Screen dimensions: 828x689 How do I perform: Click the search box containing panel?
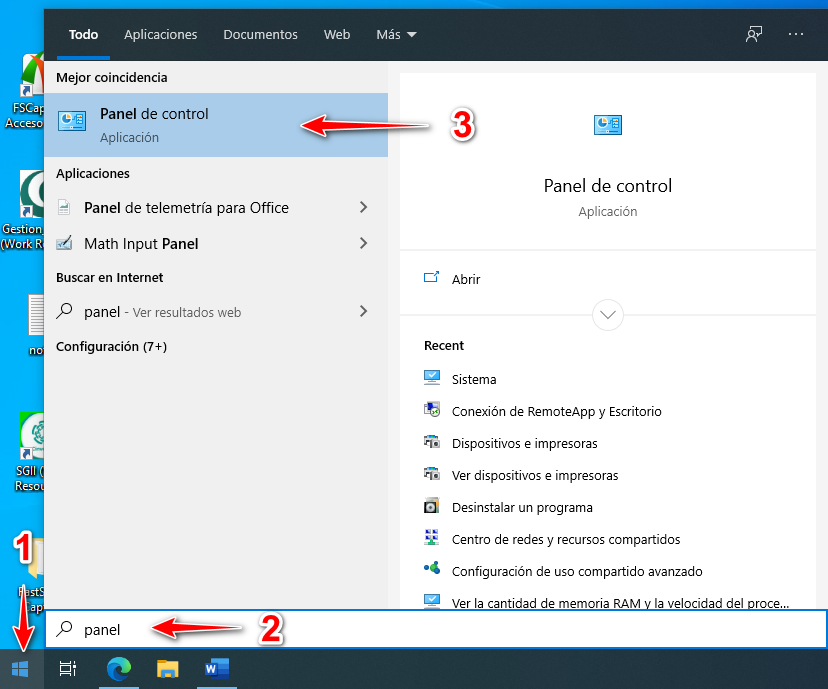pos(435,629)
